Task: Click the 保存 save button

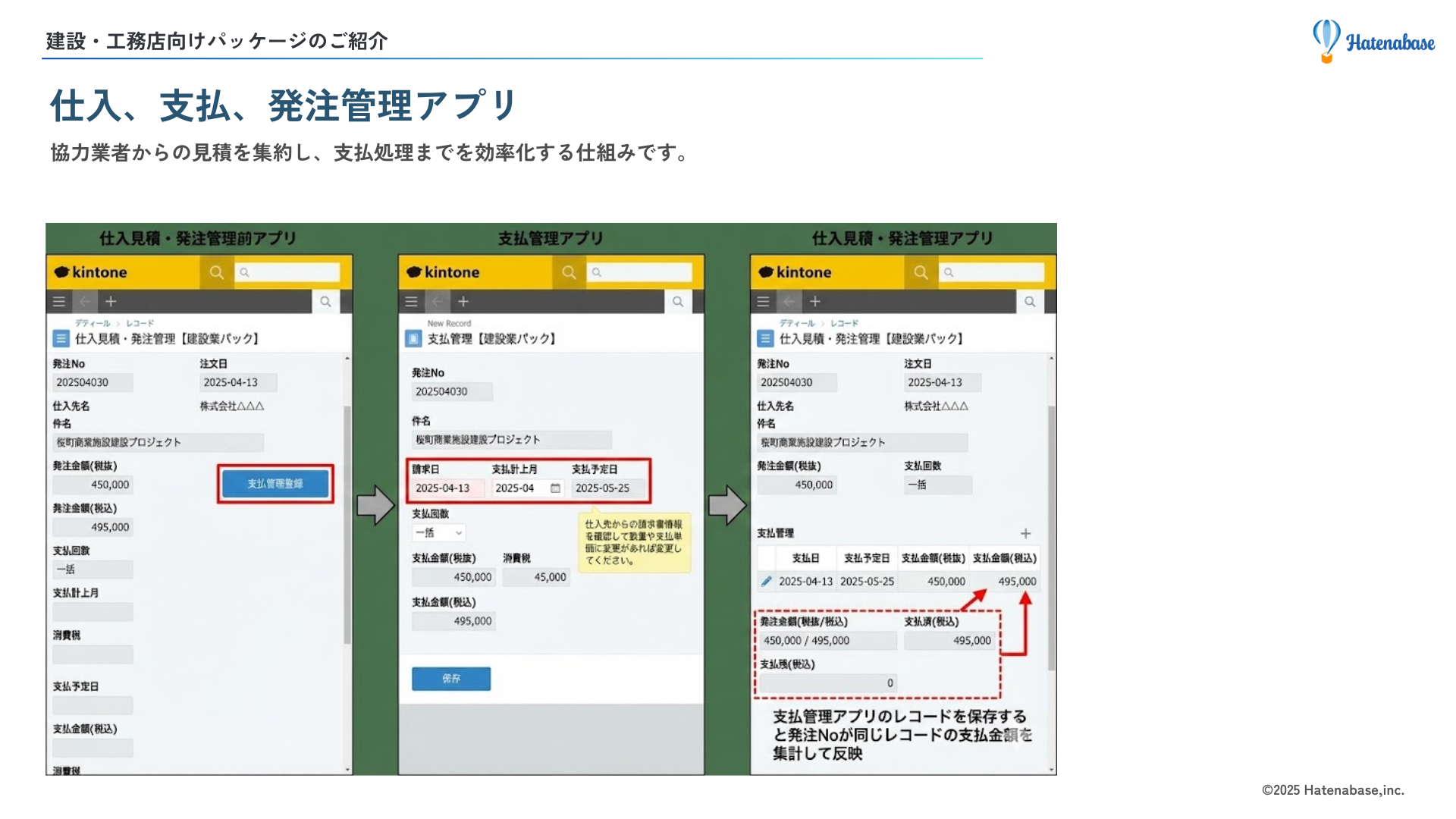Action: (x=450, y=679)
